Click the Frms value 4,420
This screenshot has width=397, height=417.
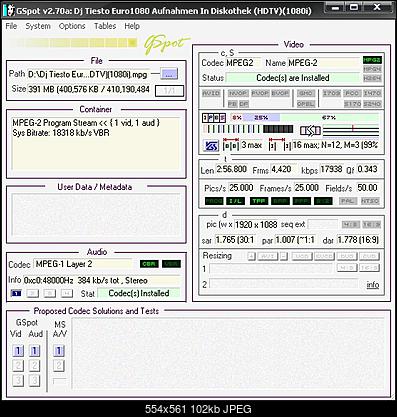tap(283, 169)
